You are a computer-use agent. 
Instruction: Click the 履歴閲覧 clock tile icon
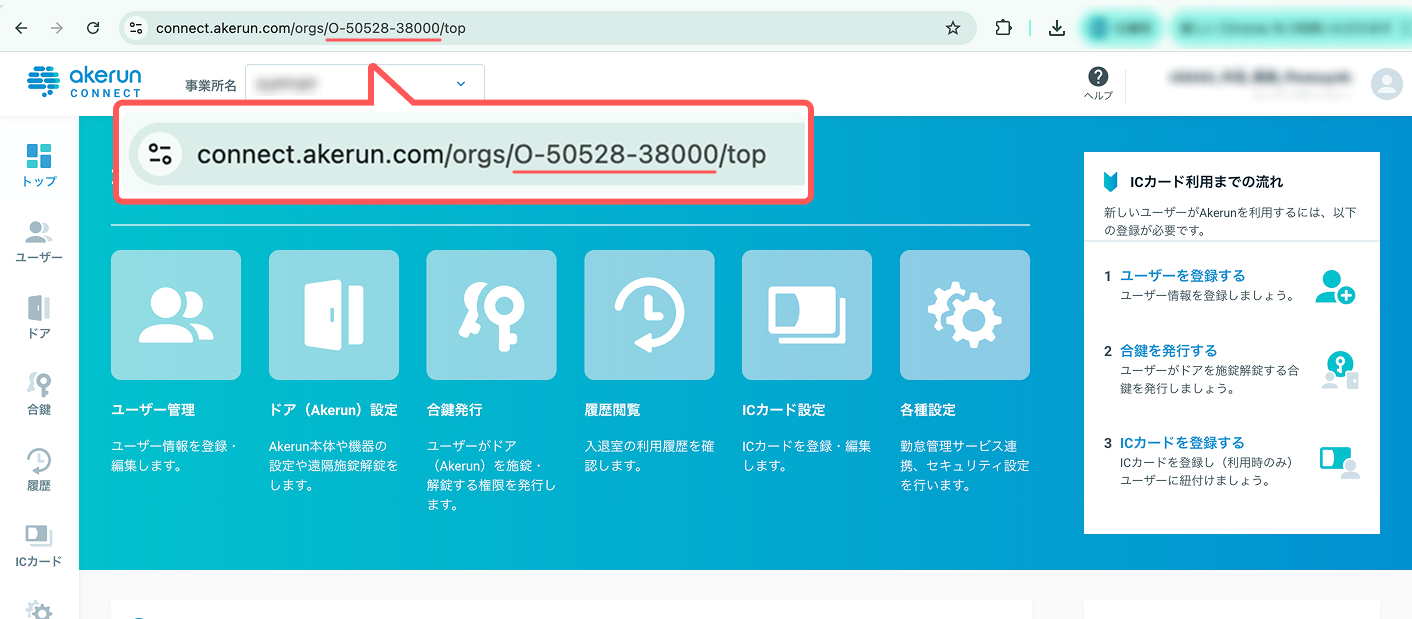point(649,315)
